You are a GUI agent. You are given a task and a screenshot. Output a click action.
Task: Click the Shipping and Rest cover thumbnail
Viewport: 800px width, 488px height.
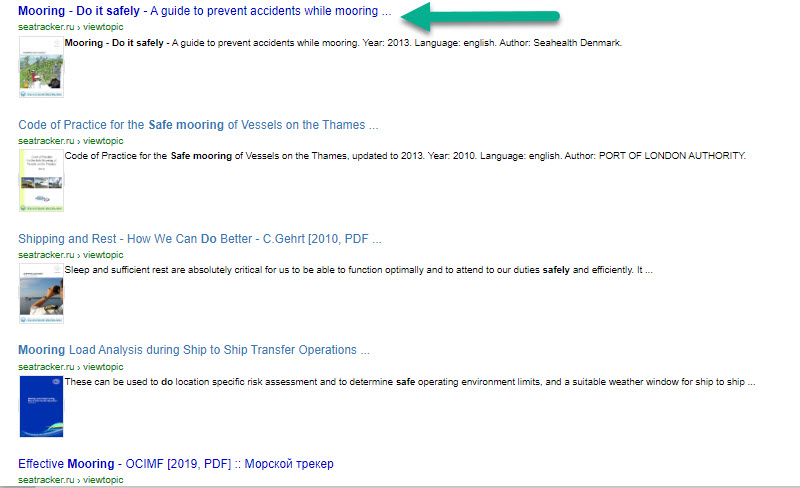tap(41, 295)
